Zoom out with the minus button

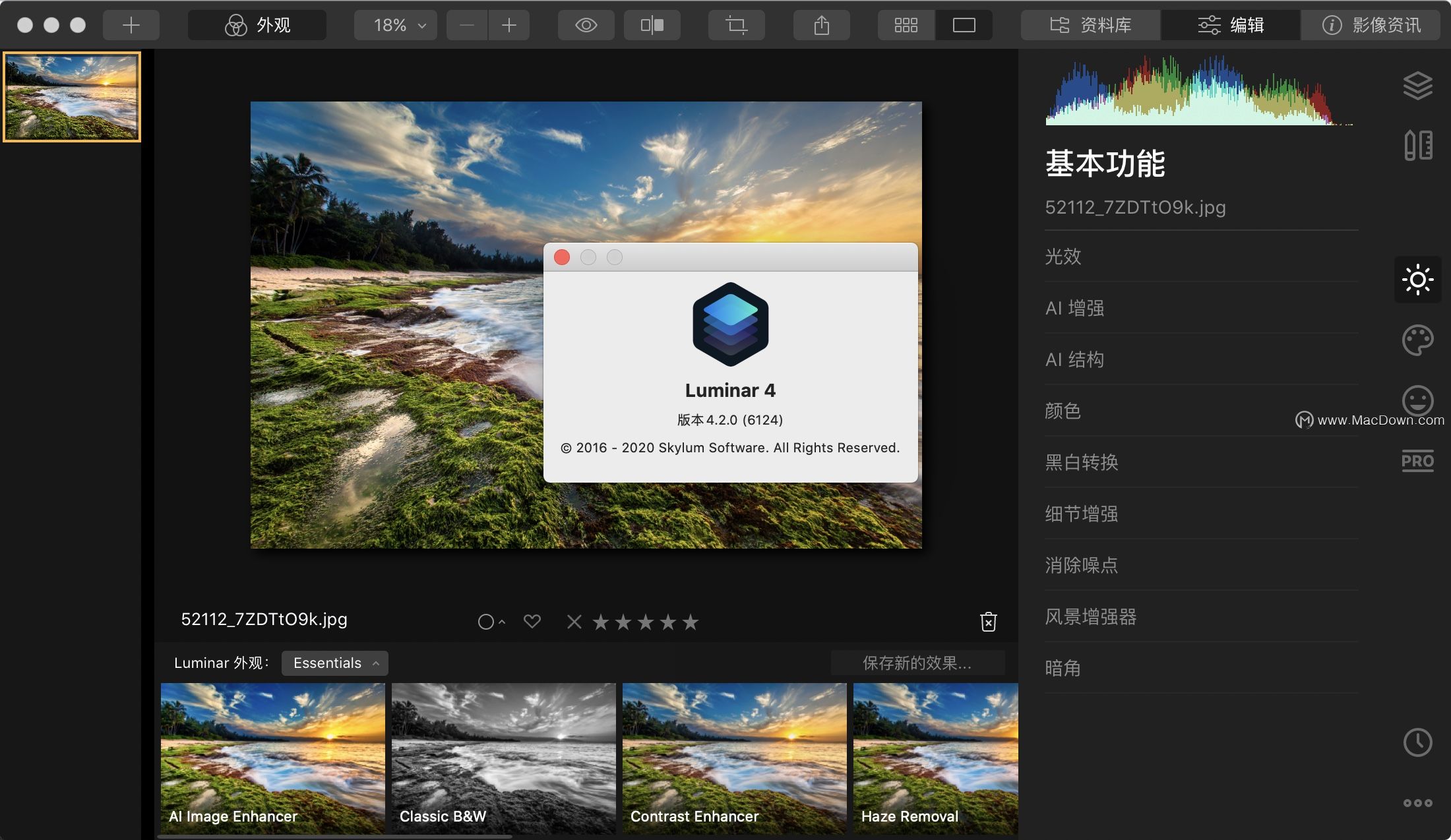tap(467, 25)
